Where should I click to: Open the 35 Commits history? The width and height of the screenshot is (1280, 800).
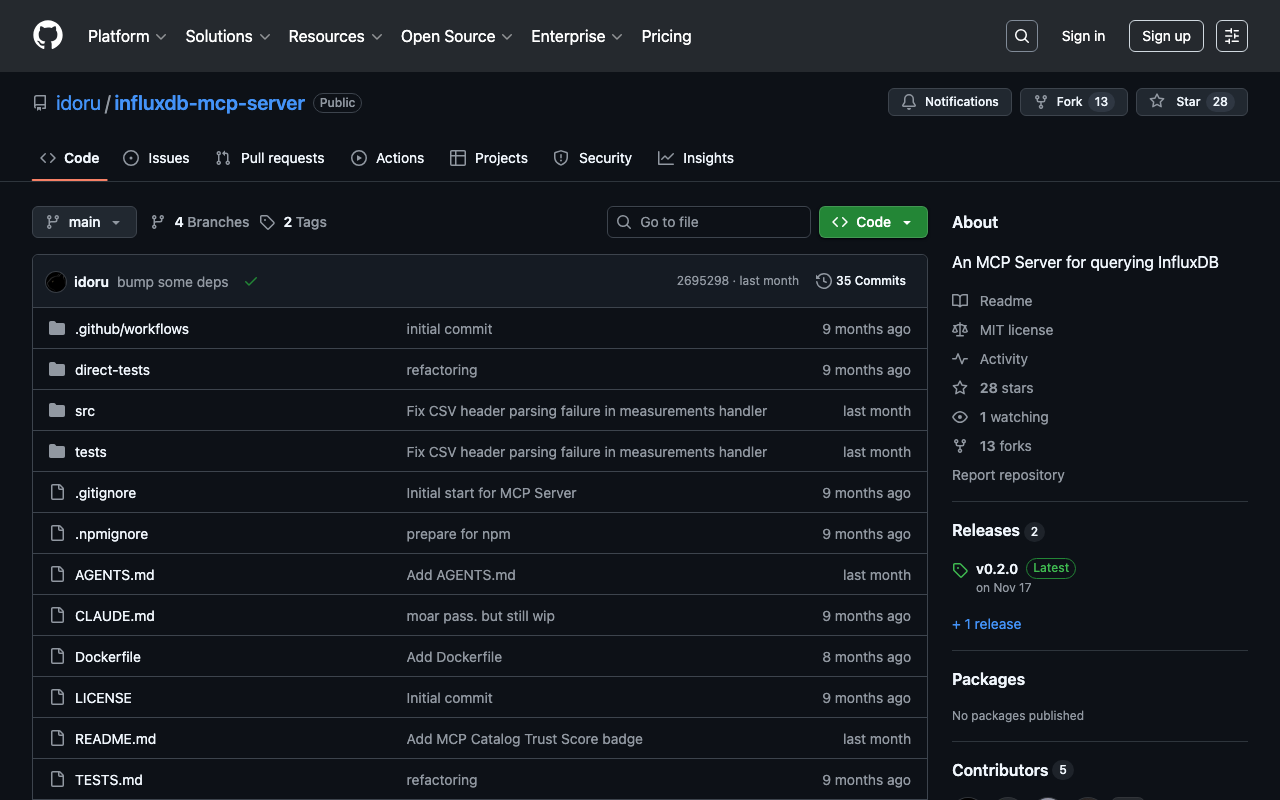click(861, 281)
